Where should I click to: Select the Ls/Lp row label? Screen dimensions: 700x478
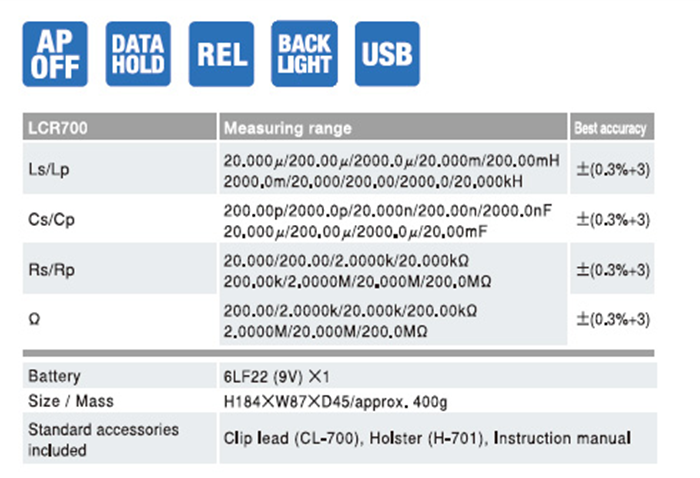47,169
